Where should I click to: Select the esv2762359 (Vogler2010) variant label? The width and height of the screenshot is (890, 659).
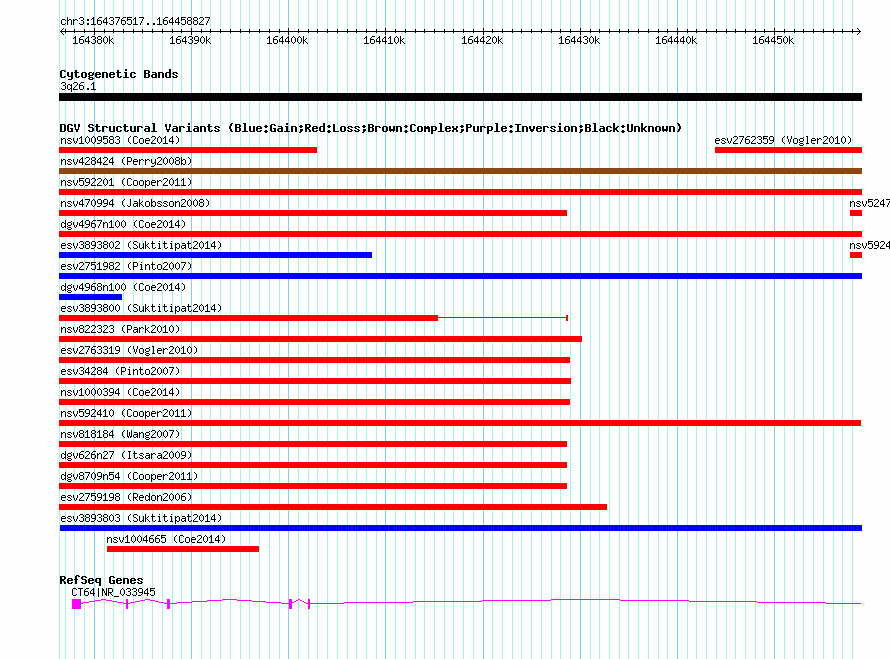783,140
